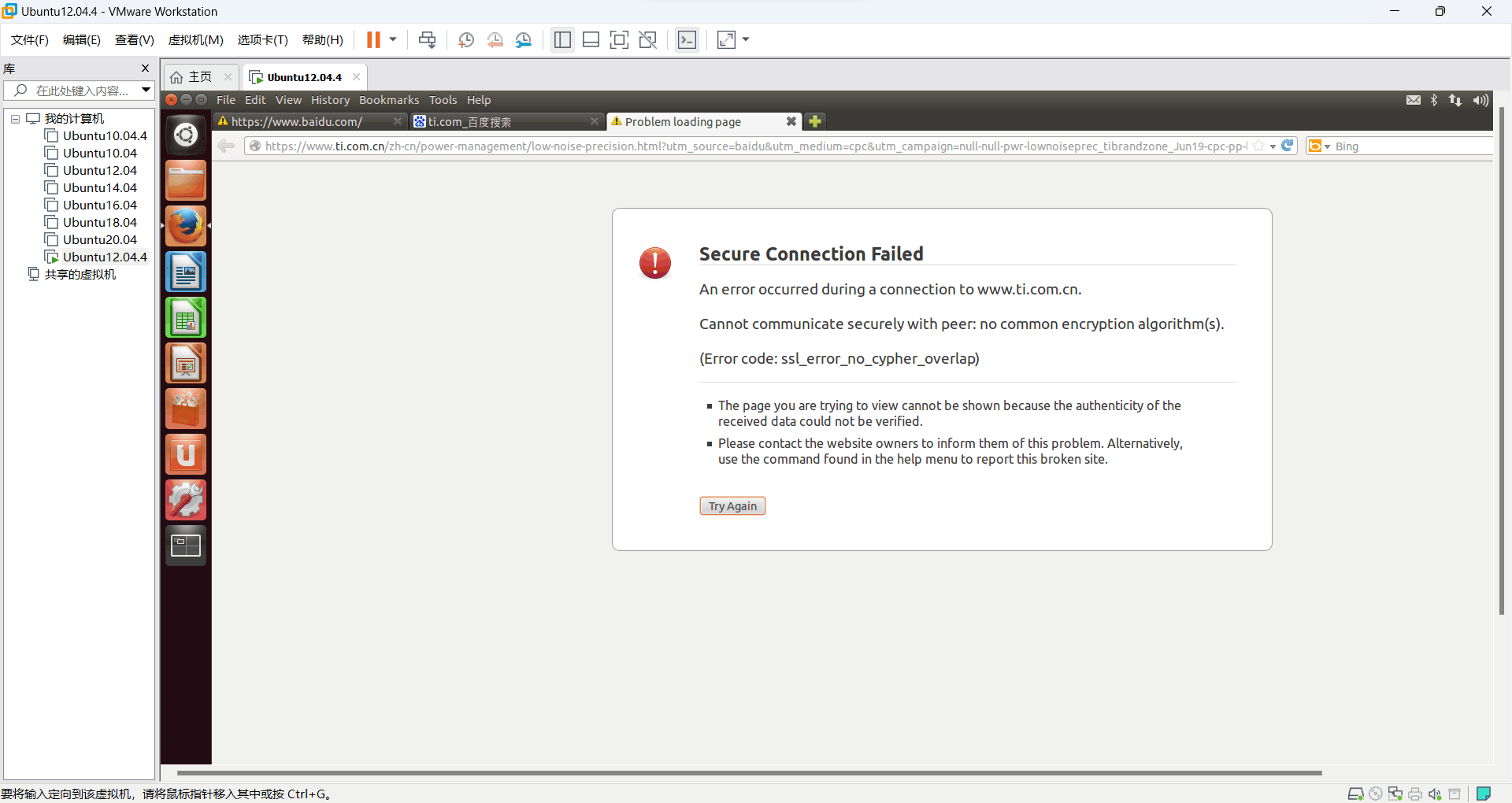Open the Files manager in launcher

(x=186, y=180)
